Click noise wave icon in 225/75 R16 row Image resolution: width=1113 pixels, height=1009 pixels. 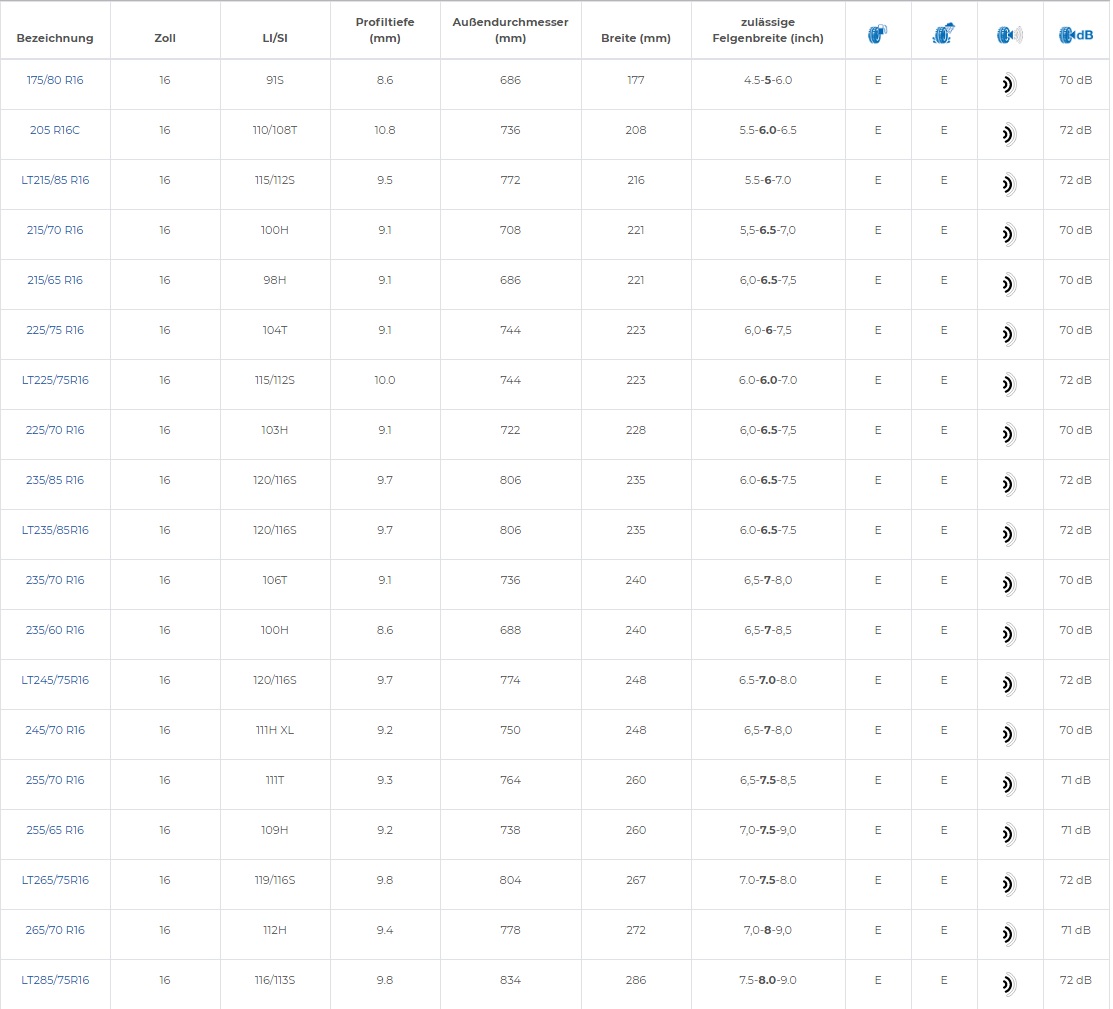(x=1009, y=334)
